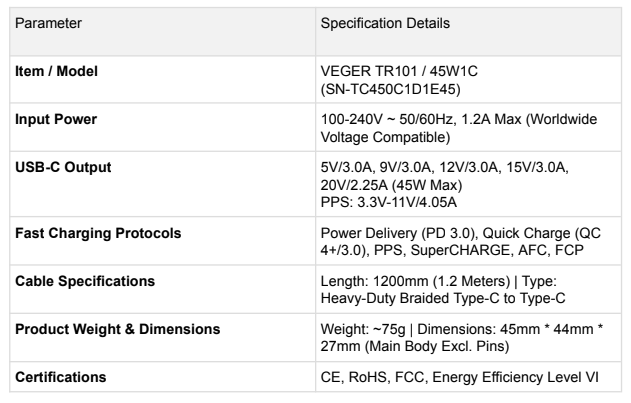
Task: Click the Weight: ~75g dimensions value
Action: pyautogui.click(x=461, y=338)
